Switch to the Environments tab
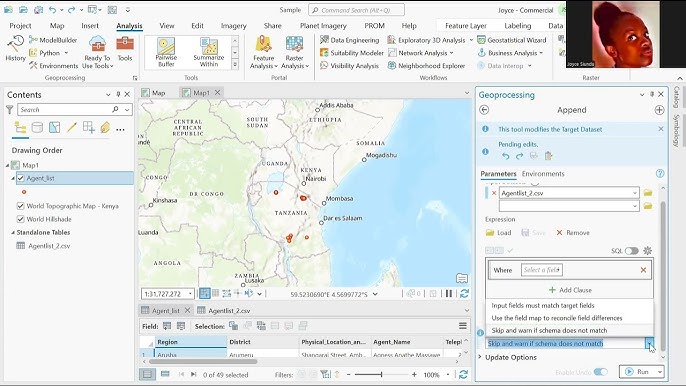Viewport: 686px width, 386px height. point(543,174)
